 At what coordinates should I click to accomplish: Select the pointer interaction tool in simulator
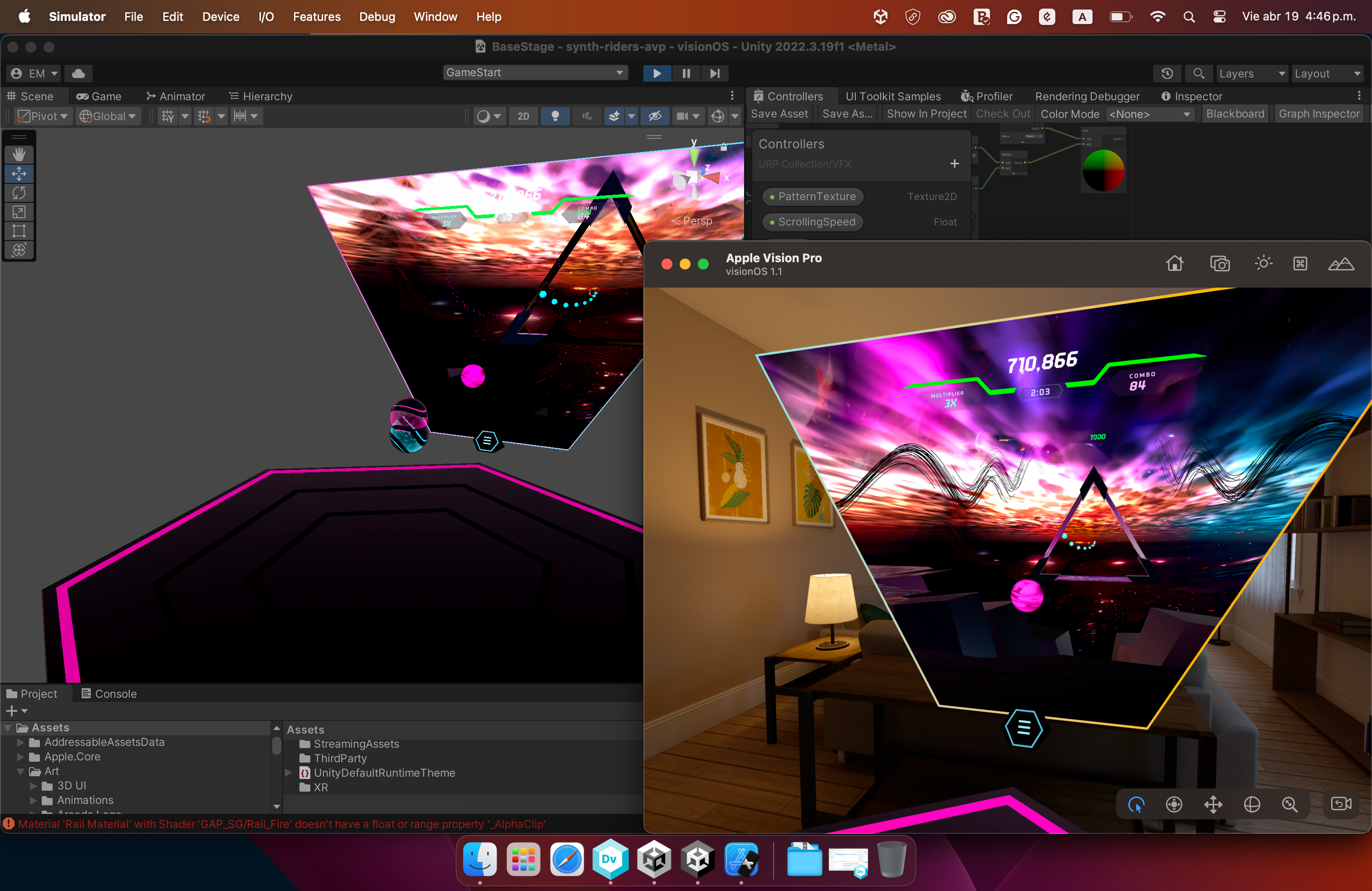pos(1136,804)
